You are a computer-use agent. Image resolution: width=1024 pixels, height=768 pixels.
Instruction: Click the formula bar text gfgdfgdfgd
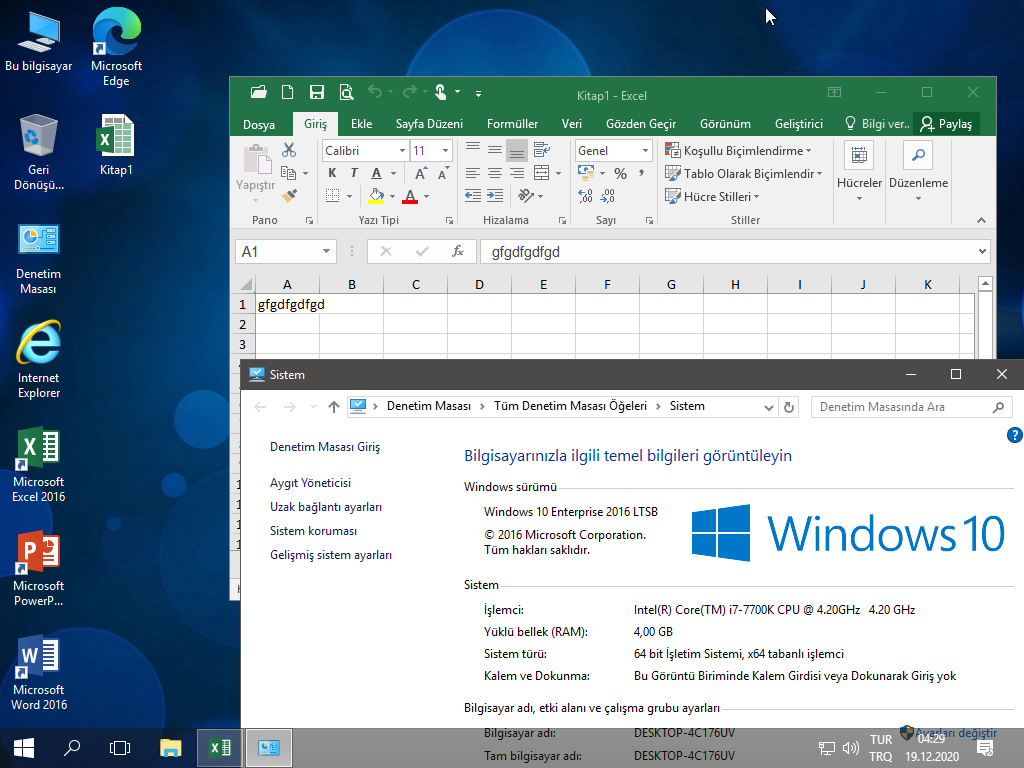coord(526,252)
